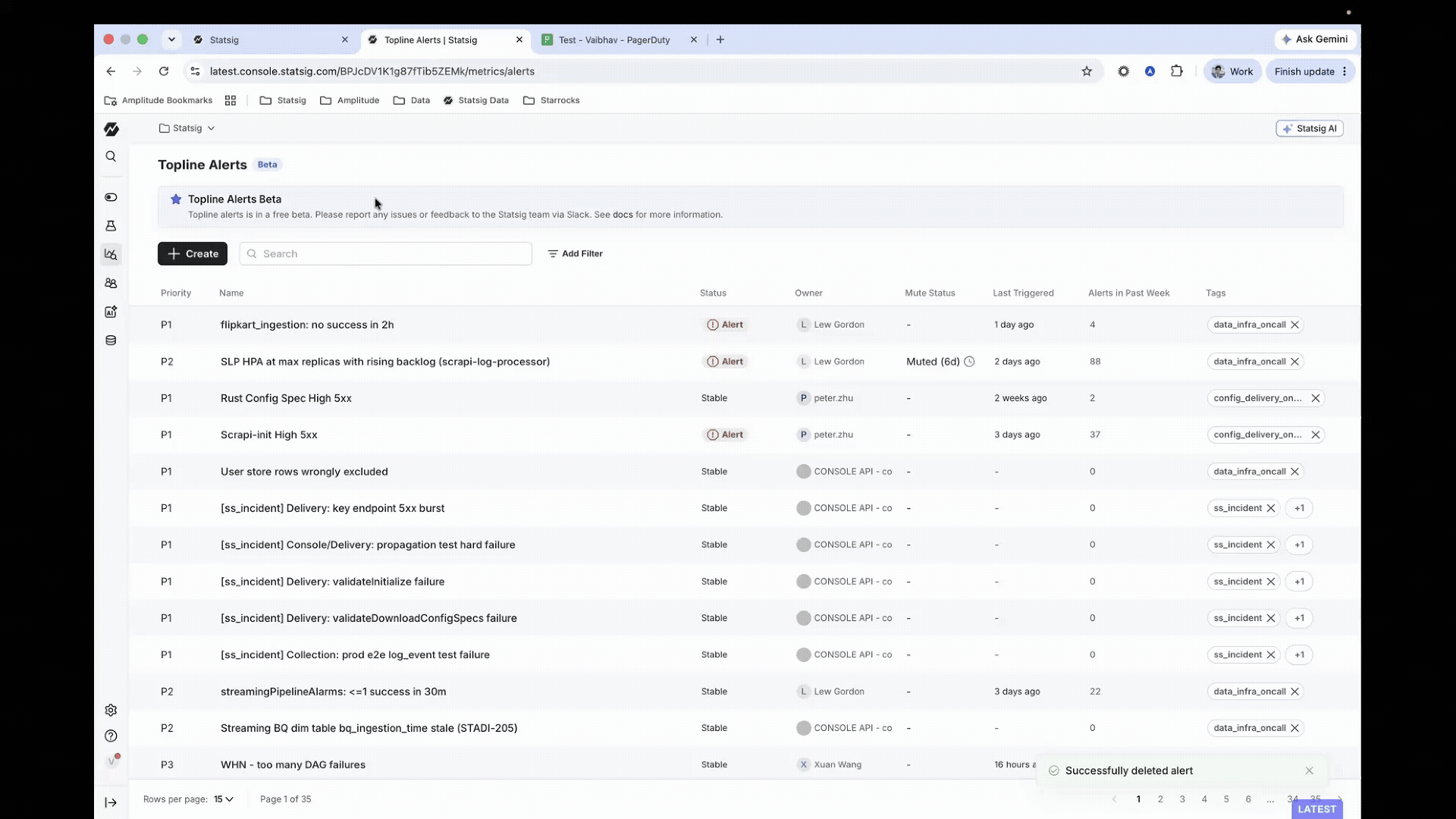Go to page 2 of the alerts
This screenshot has width=1456, height=819.
(1160, 799)
